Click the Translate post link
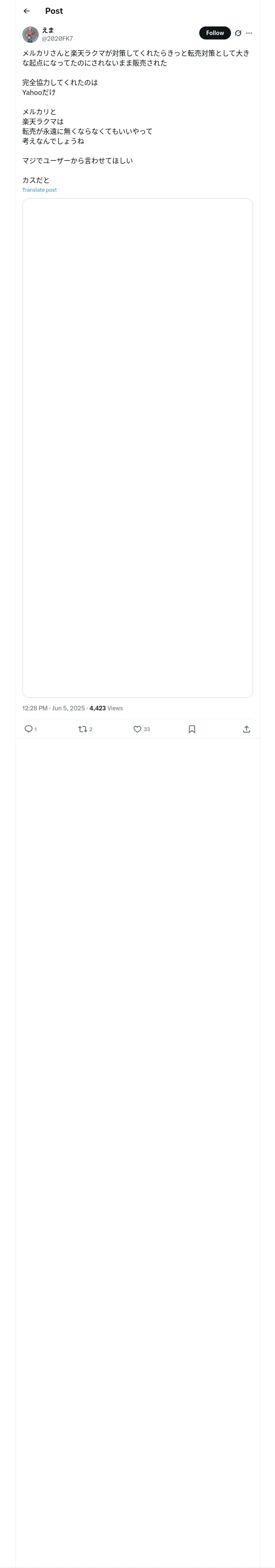 [39, 190]
